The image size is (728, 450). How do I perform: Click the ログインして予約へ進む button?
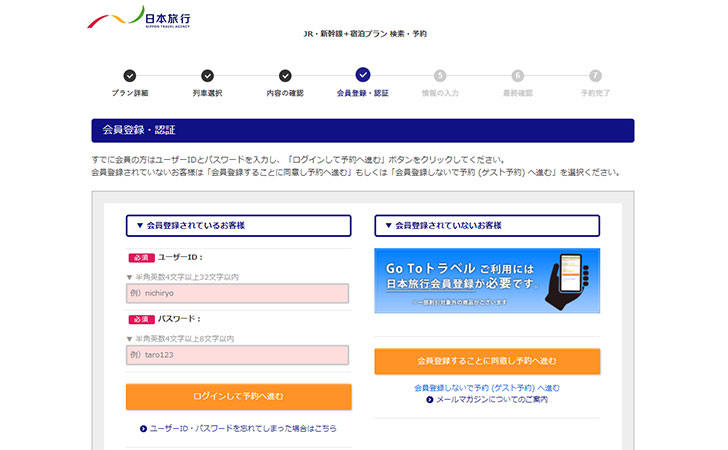(x=239, y=397)
